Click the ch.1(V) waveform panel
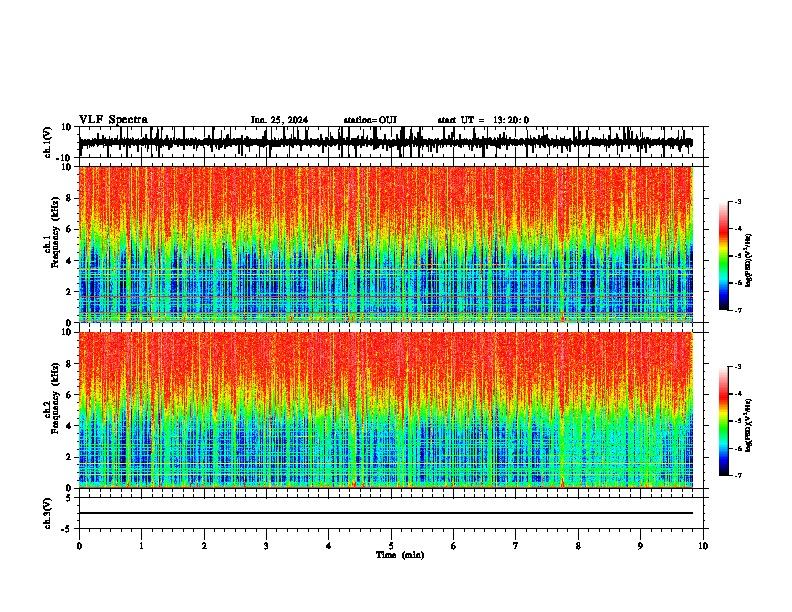792x612 pixels. (x=391, y=142)
